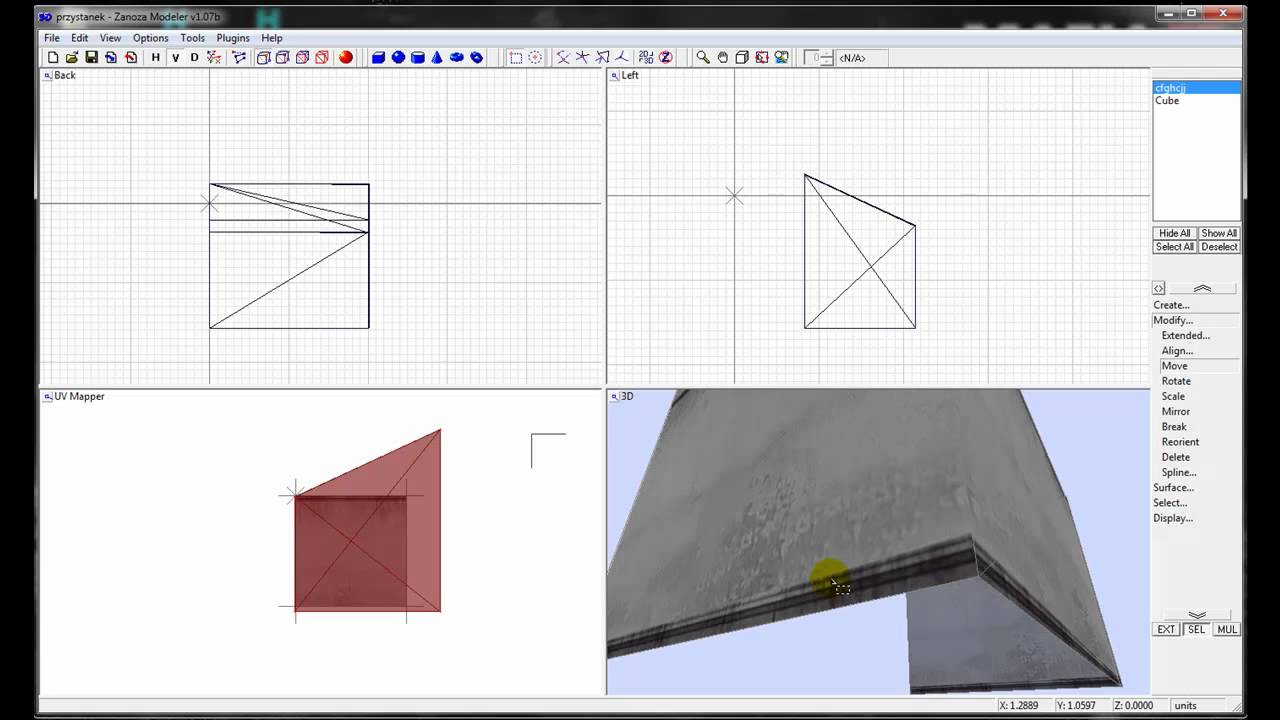
Task: Select the rectangular selection tool
Action: coord(516,57)
